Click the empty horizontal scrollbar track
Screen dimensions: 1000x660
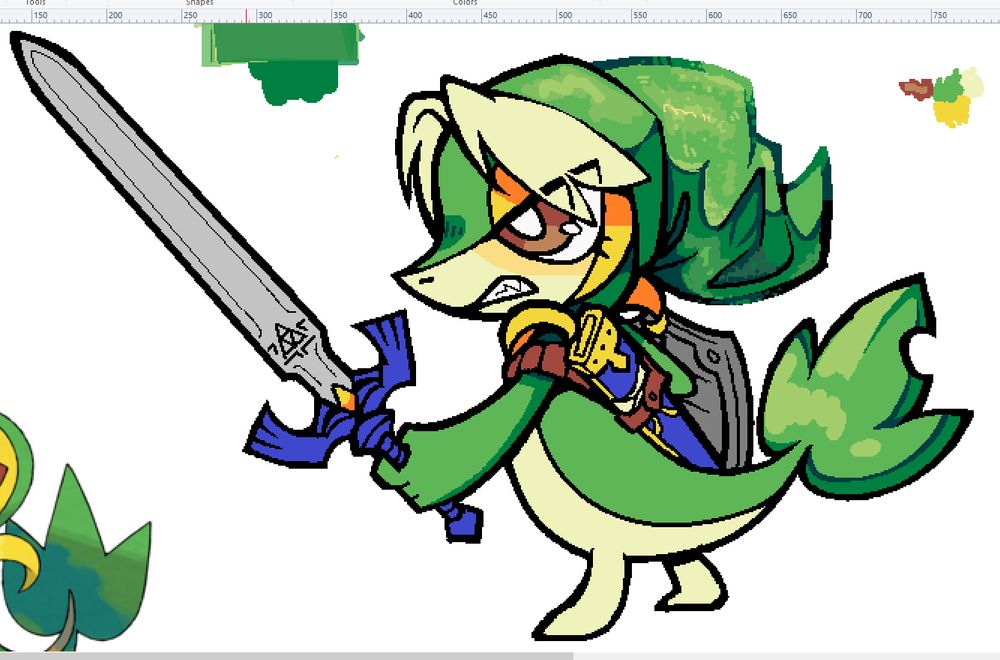coord(786,656)
